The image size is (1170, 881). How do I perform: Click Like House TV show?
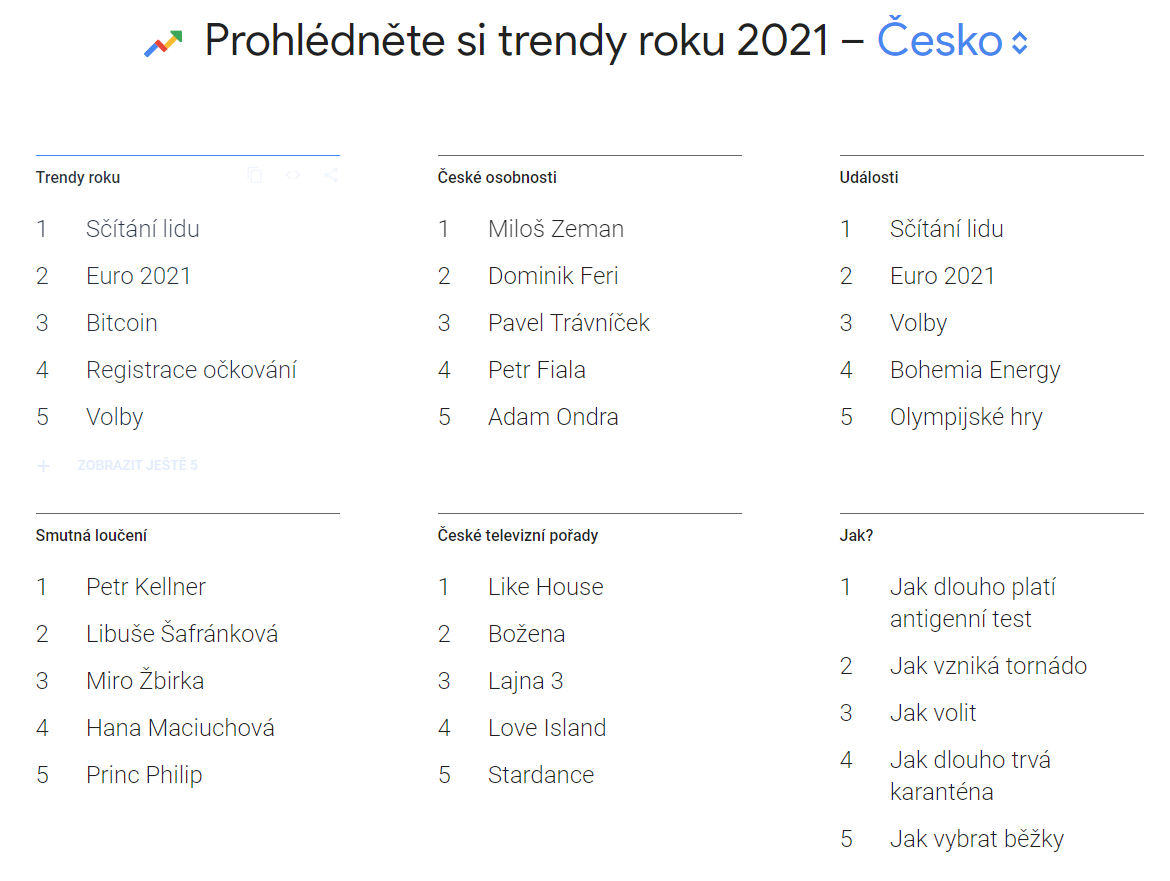pos(545,587)
